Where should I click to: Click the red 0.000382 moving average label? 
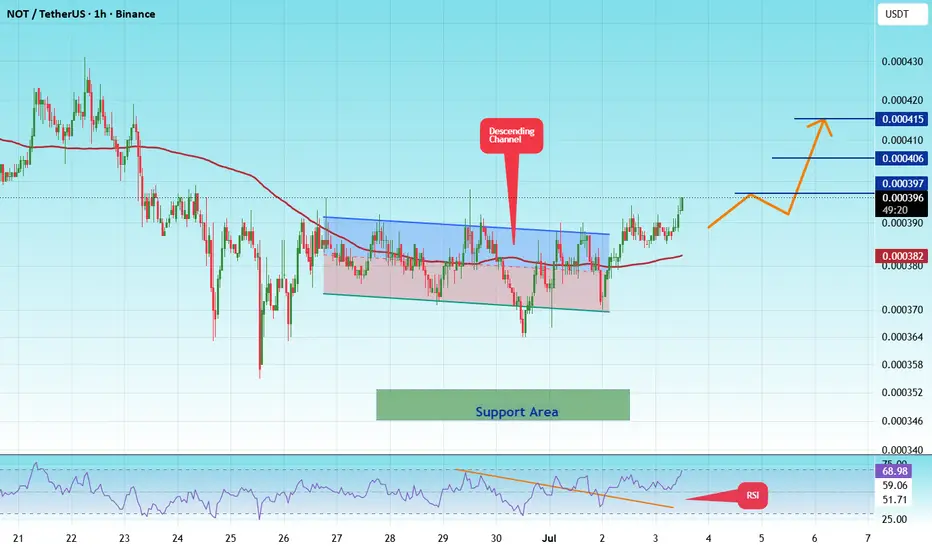[902, 256]
